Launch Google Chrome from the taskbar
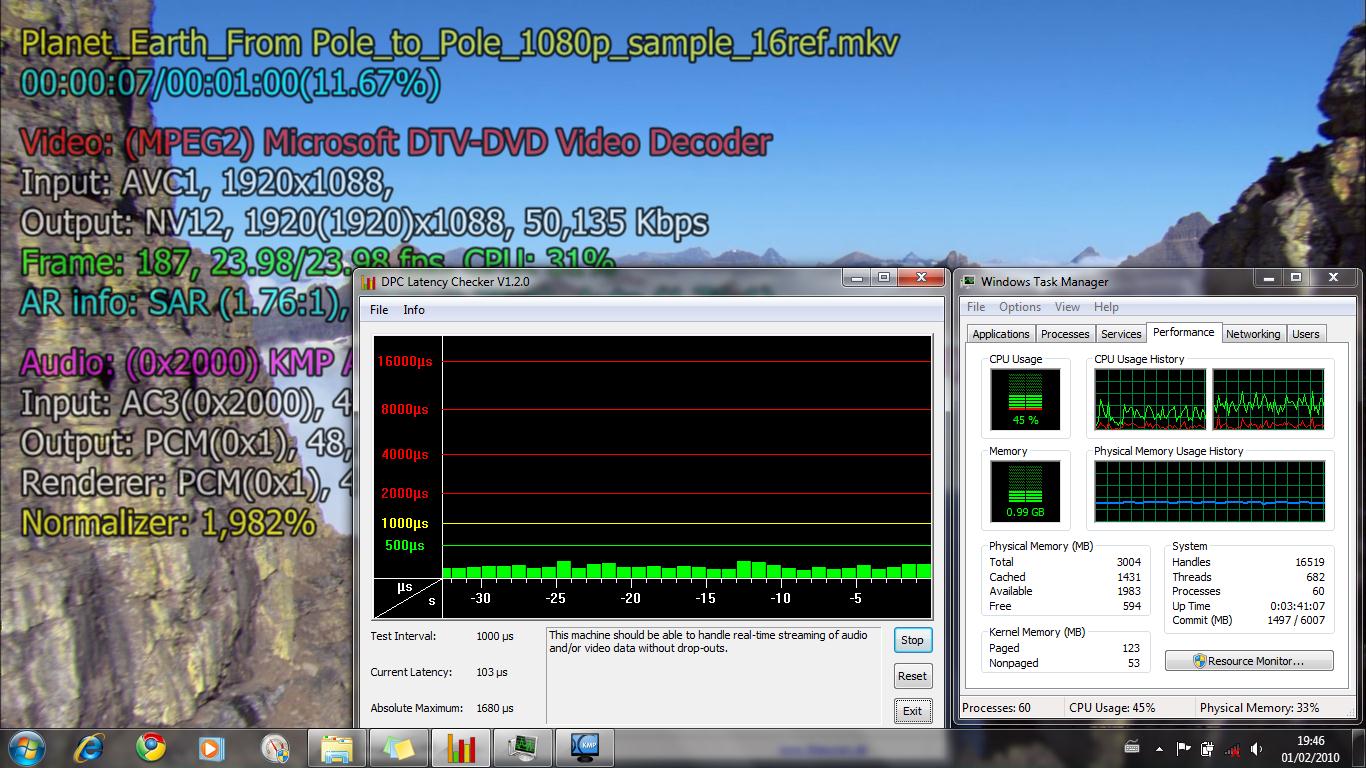Viewport: 1366px width, 768px height. click(151, 748)
